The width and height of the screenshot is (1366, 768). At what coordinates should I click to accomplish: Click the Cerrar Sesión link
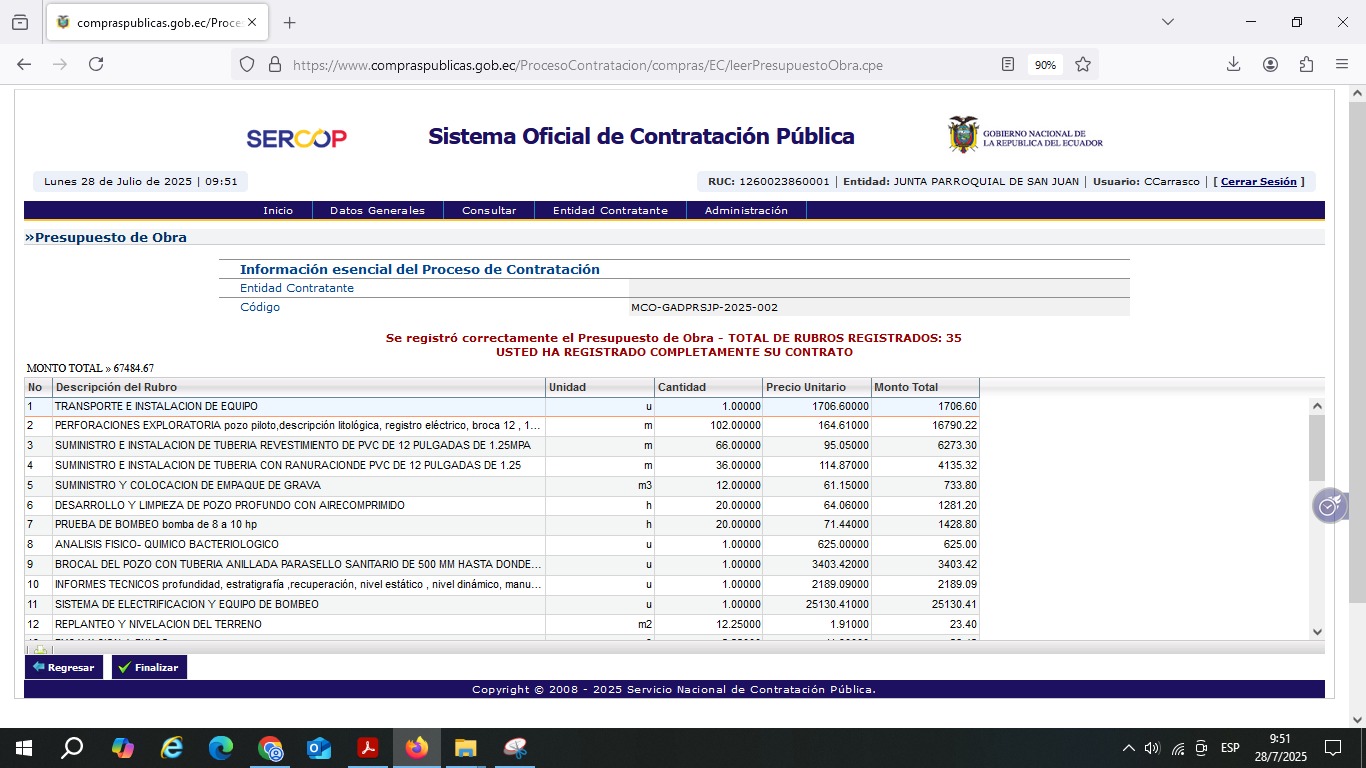(x=1259, y=182)
